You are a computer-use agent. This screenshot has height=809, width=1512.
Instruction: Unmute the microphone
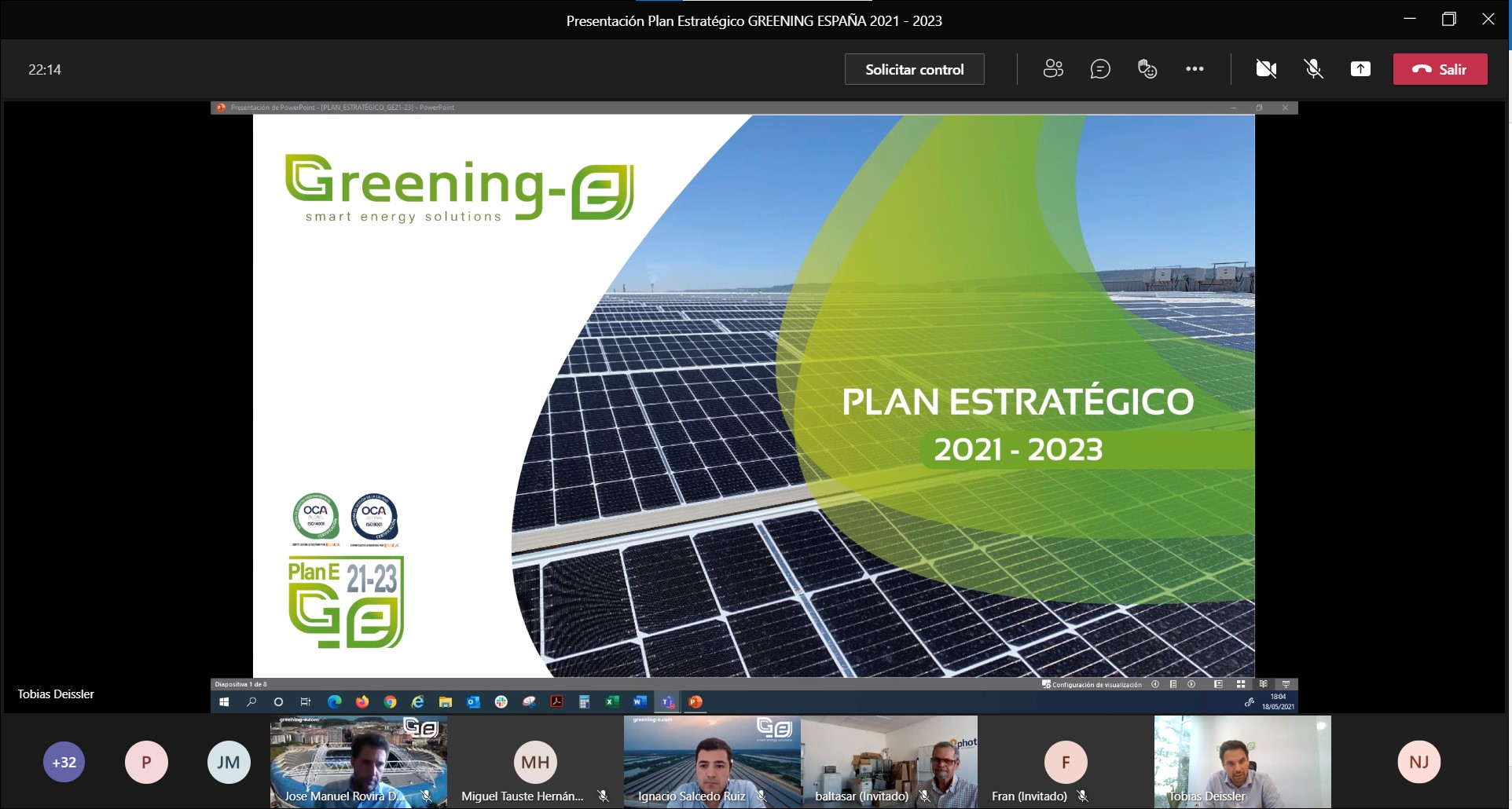pos(1313,69)
